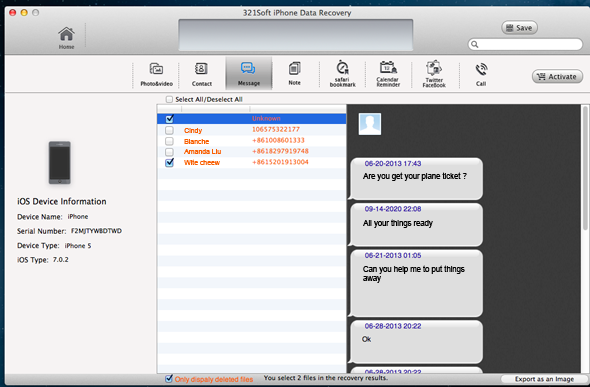Image resolution: width=590 pixels, height=387 pixels.
Task: Go to the Home screen icon
Action: coord(66,37)
